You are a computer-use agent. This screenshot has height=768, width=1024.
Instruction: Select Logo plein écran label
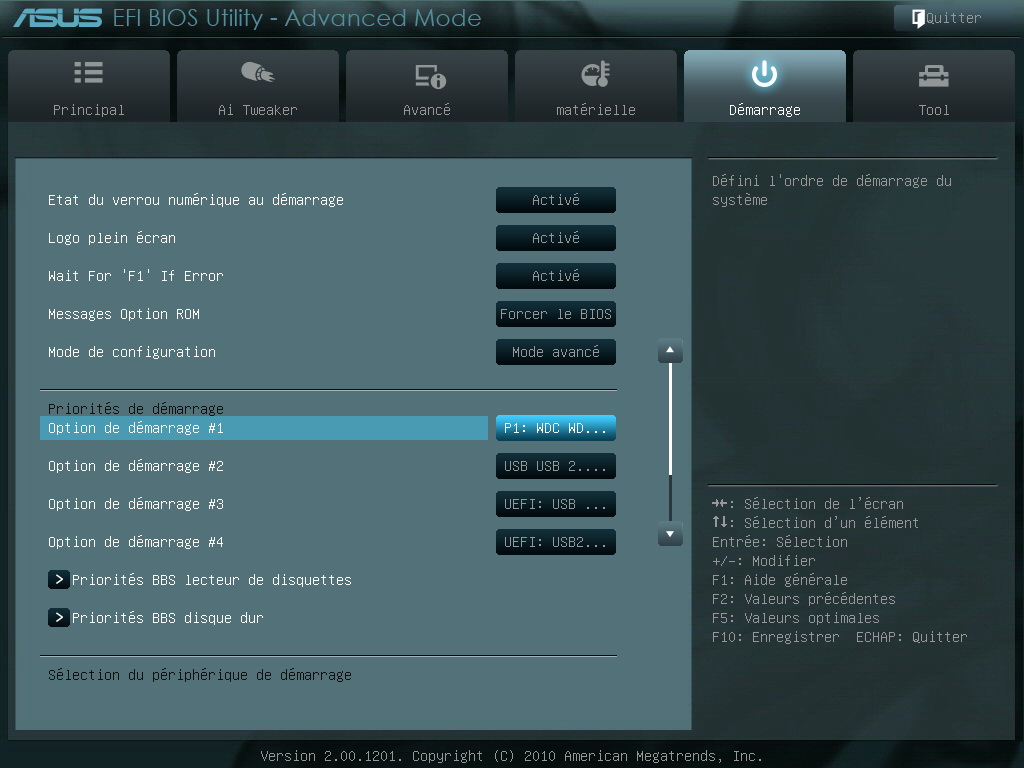pos(112,238)
